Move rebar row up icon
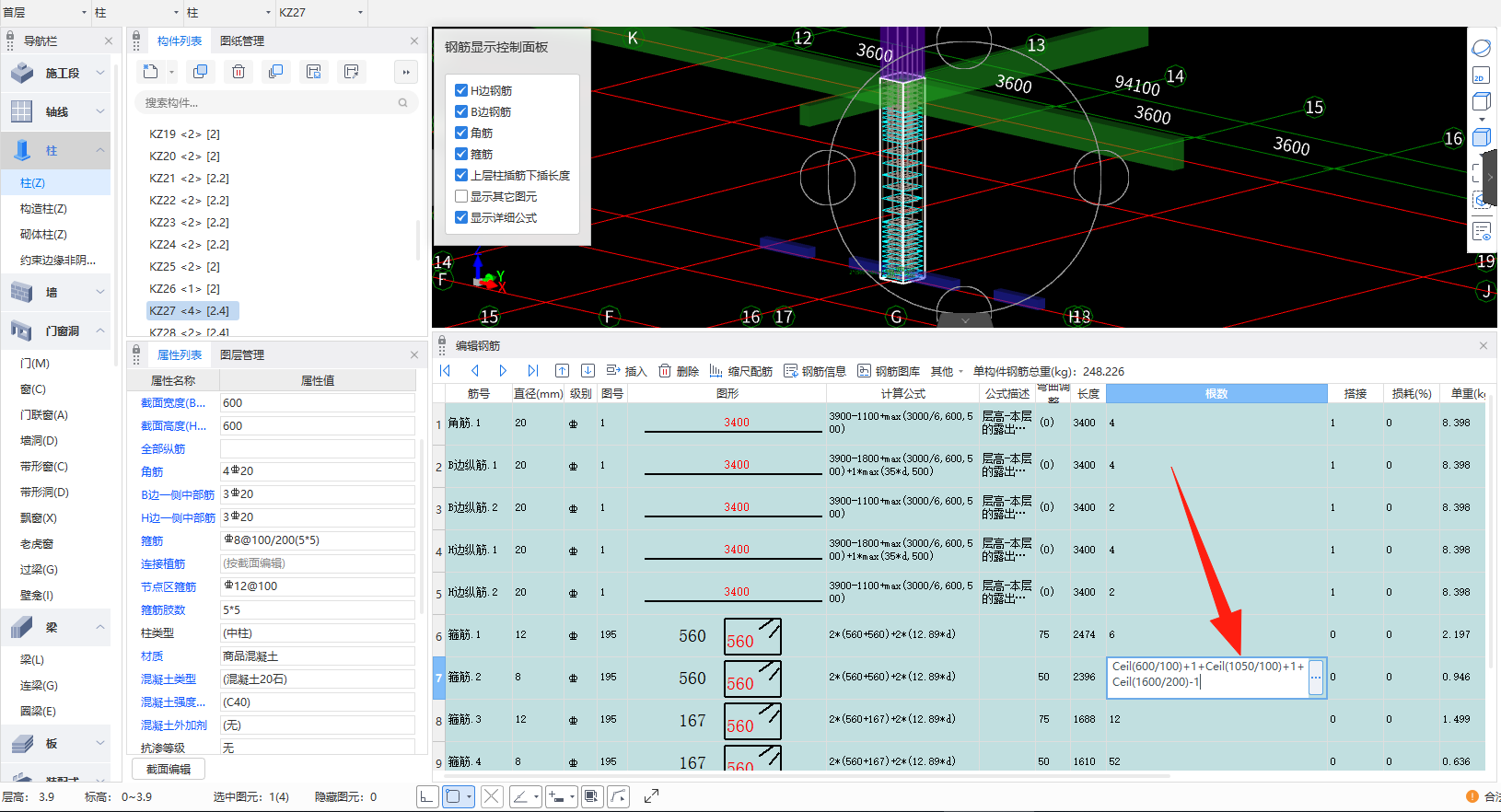The image size is (1501, 812). point(562,370)
